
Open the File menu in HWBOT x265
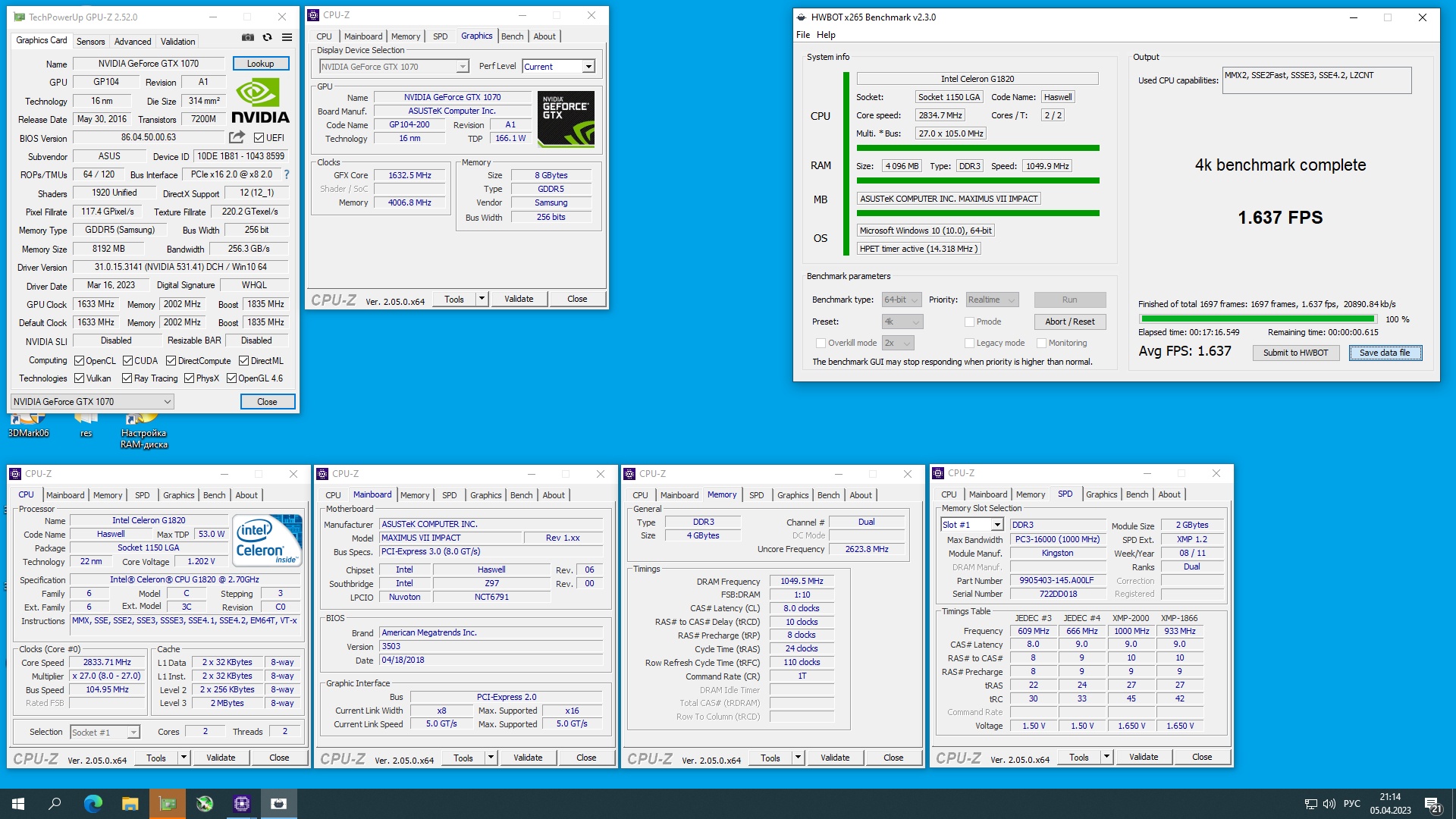click(803, 35)
